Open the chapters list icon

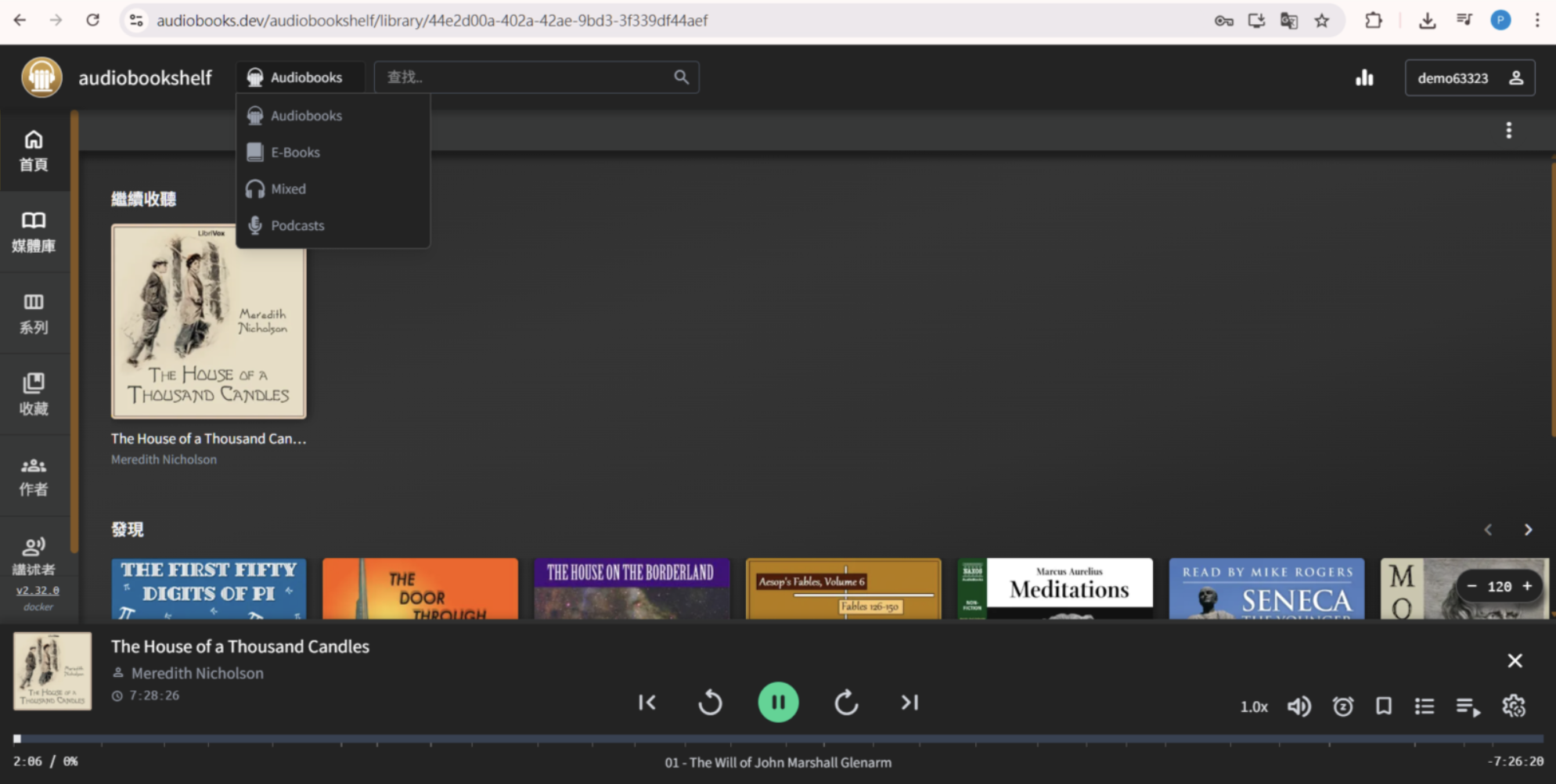(1425, 707)
